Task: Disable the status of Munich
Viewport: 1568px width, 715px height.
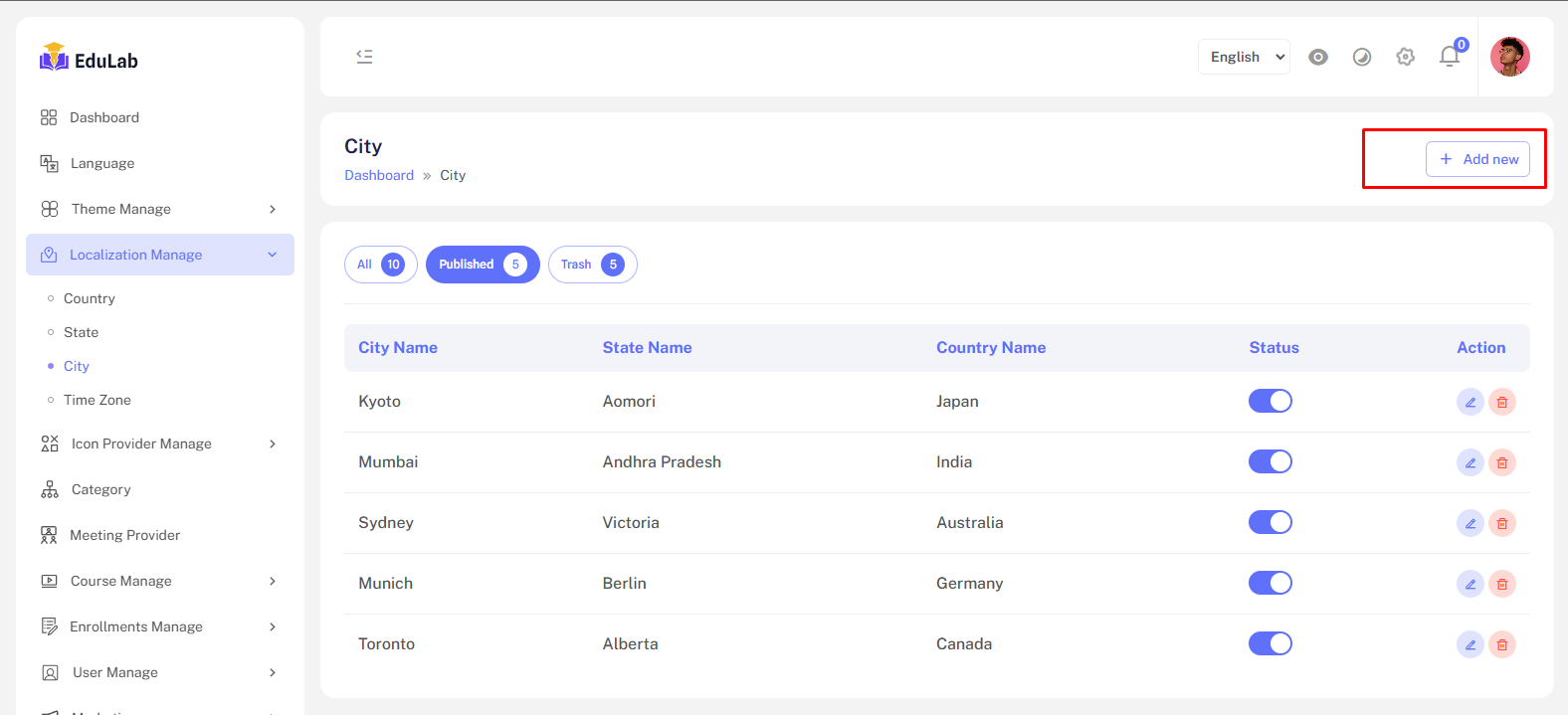Action: pyautogui.click(x=1270, y=583)
